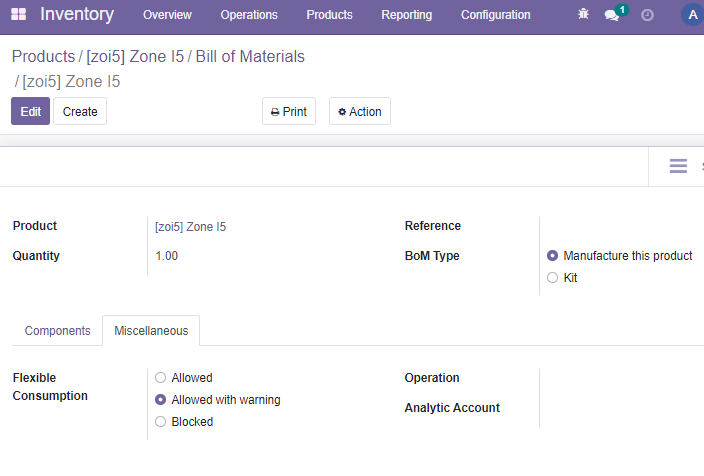
Task: Select Manufacture this product radio option
Action: click(620, 256)
